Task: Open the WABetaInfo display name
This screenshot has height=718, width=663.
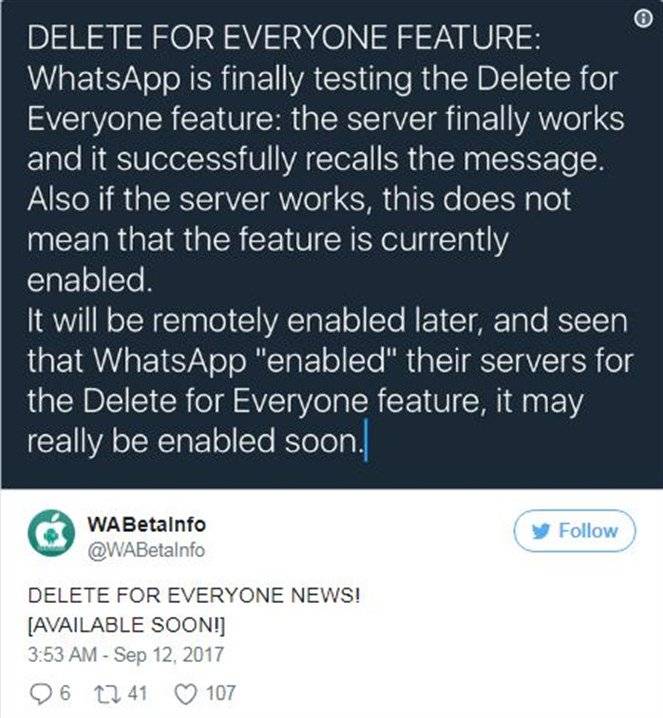Action: [x=147, y=524]
